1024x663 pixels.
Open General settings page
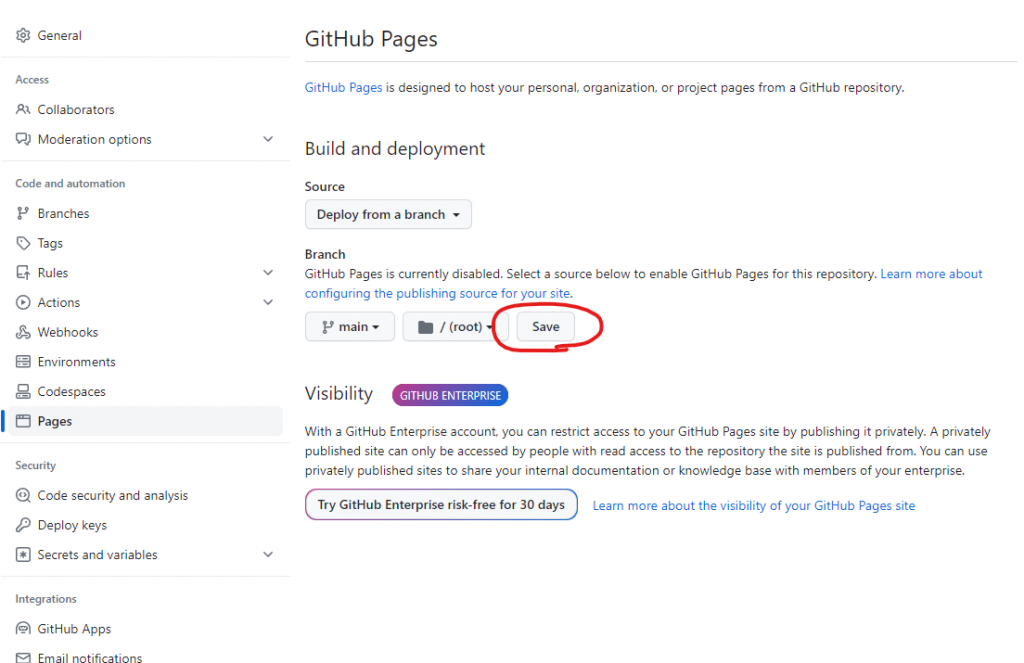coord(59,35)
